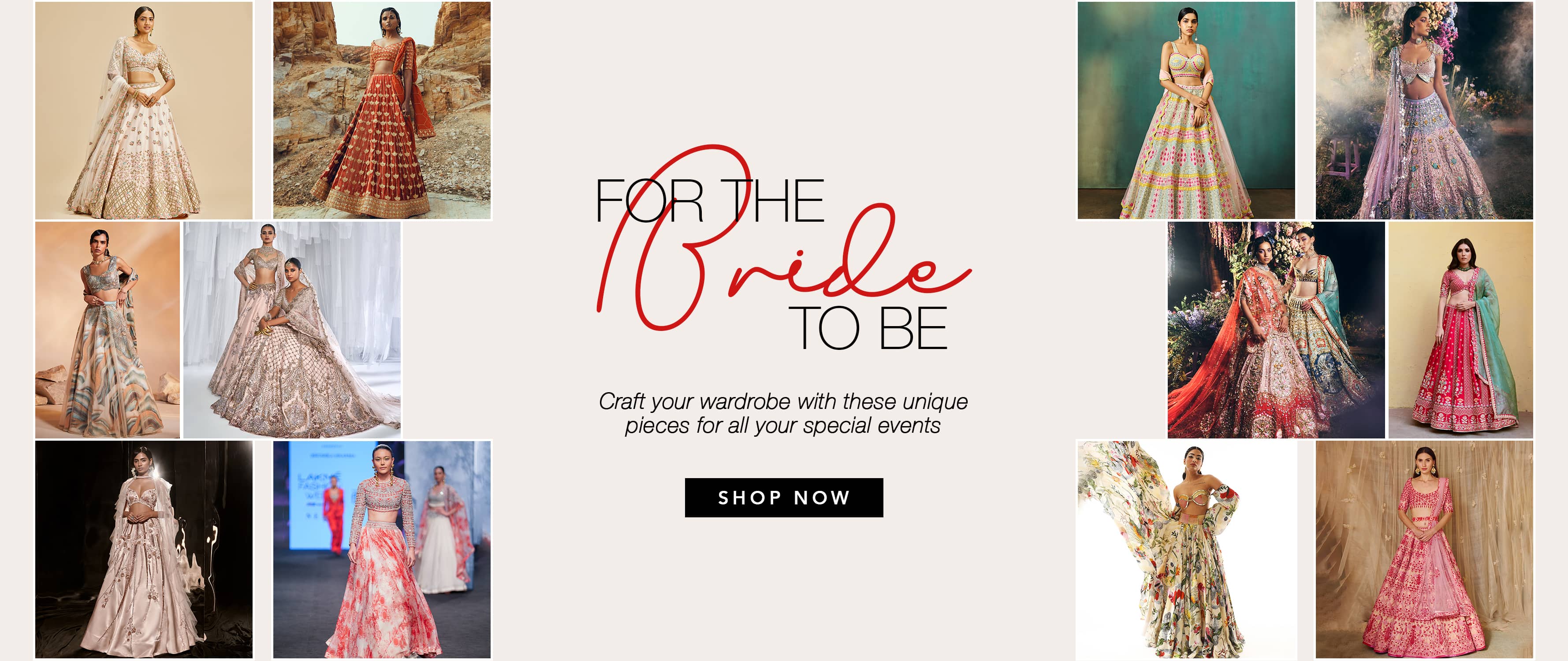Open the blush lehenga on black backdrop
Viewport: 1568px width, 661px height.
144,550
